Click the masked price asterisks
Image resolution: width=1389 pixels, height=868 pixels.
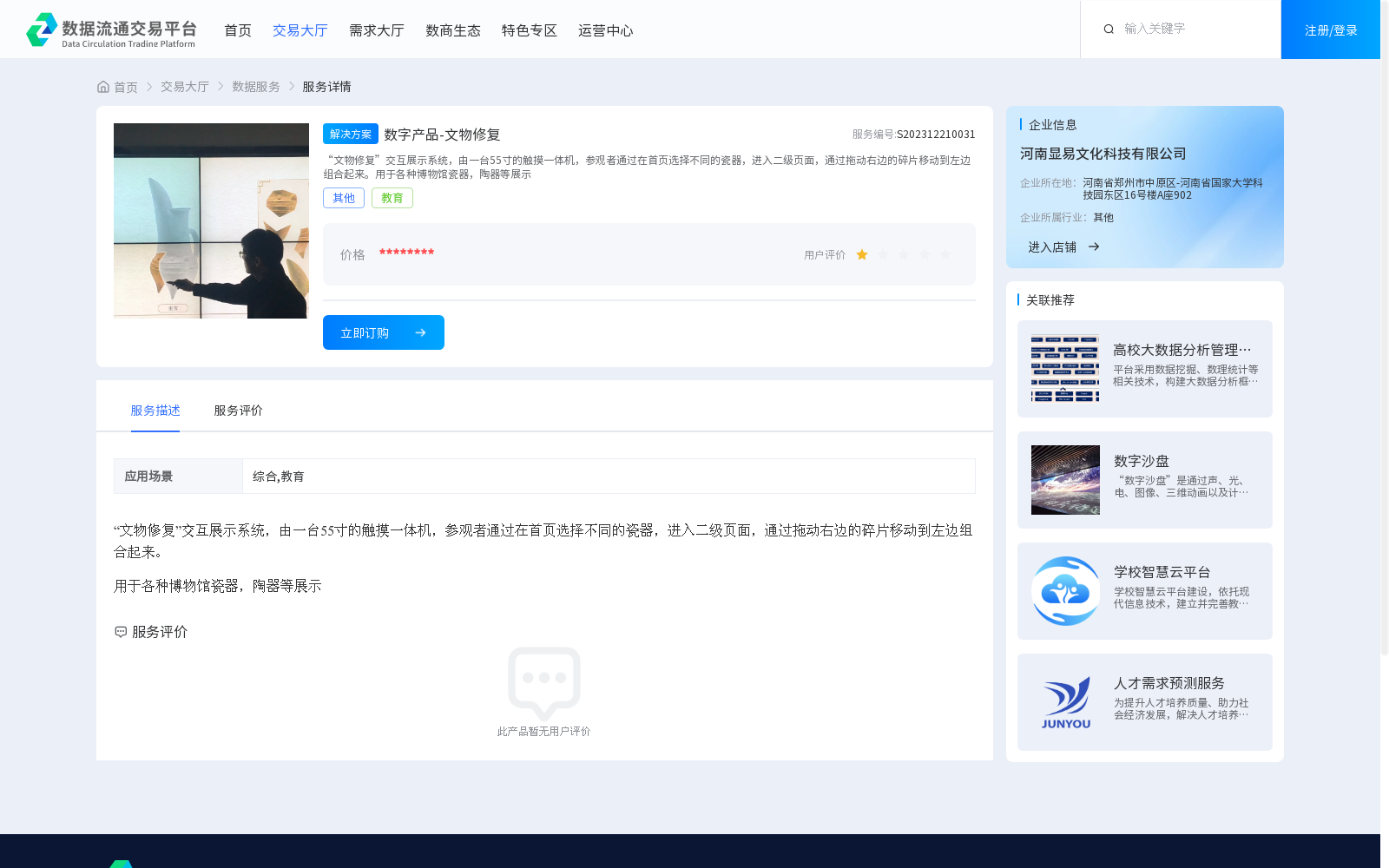(406, 253)
